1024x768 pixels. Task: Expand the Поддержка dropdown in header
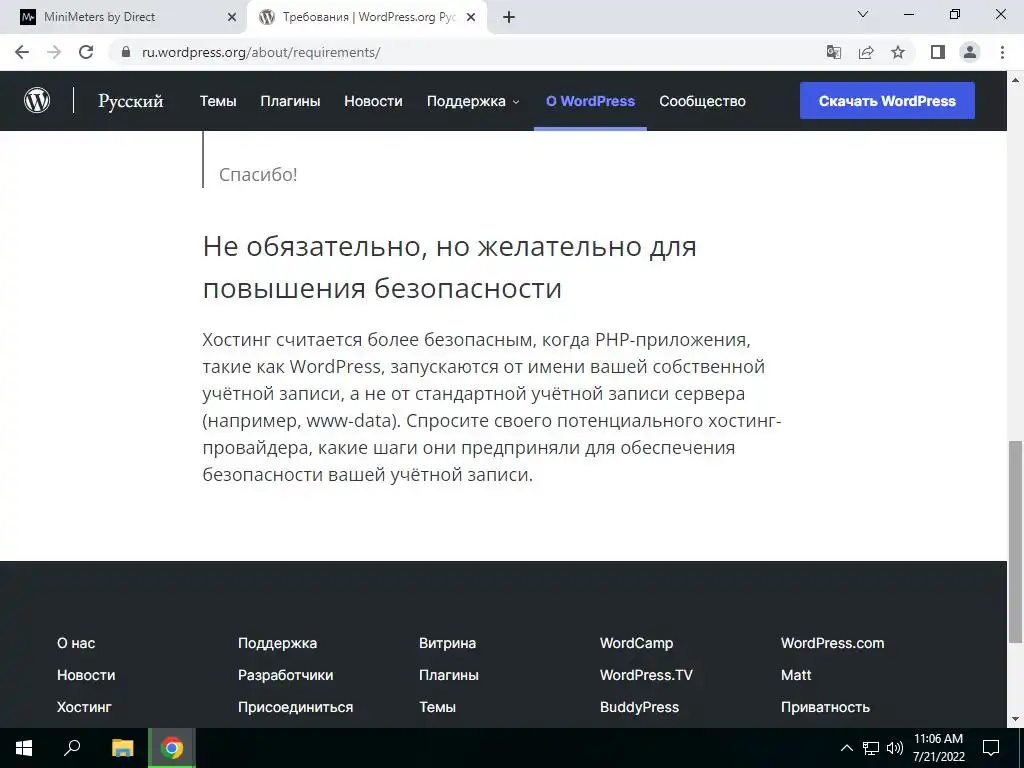coord(473,101)
